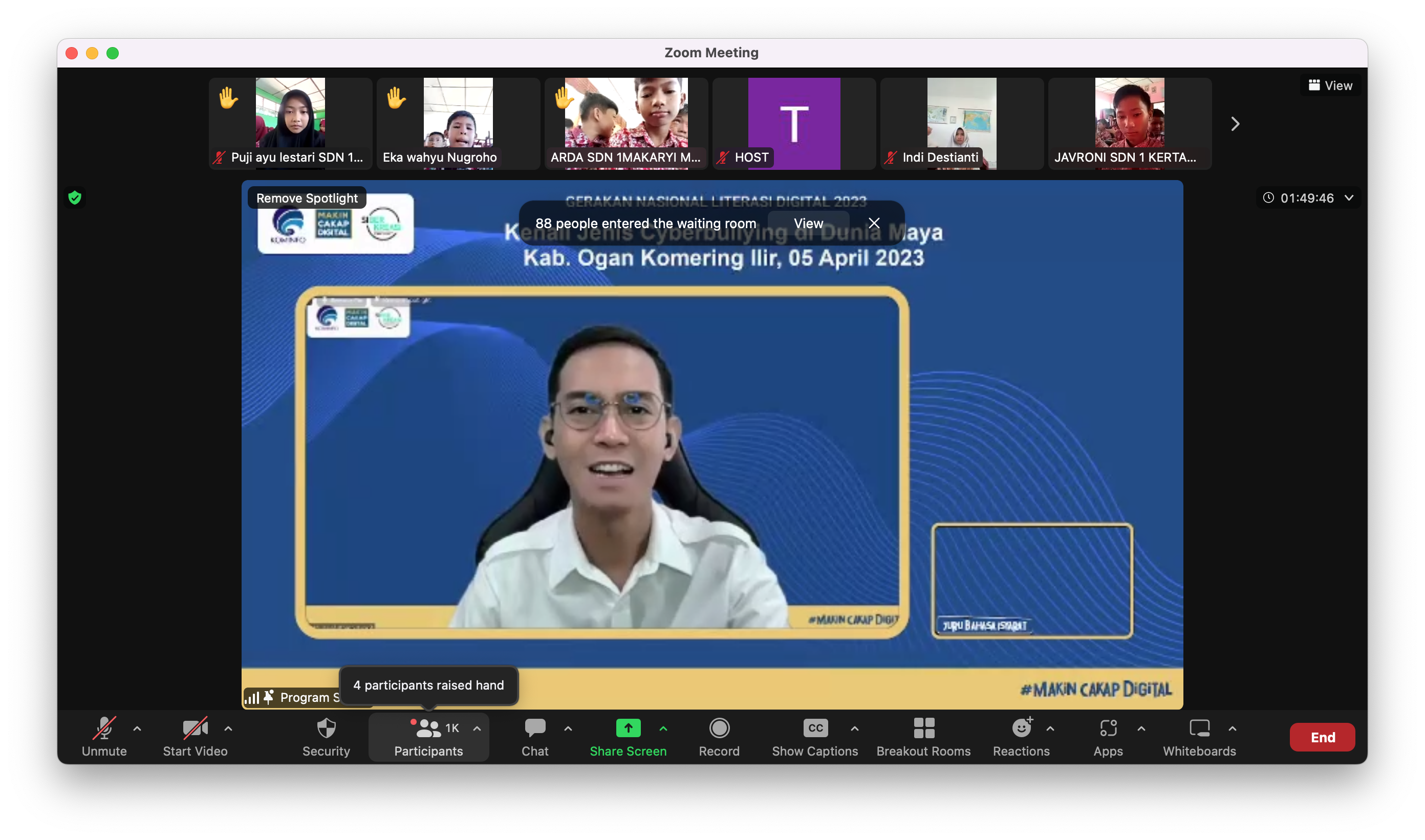Minimize the Zoom Meeting window
Screen dimensions: 1425x840
tap(92, 53)
